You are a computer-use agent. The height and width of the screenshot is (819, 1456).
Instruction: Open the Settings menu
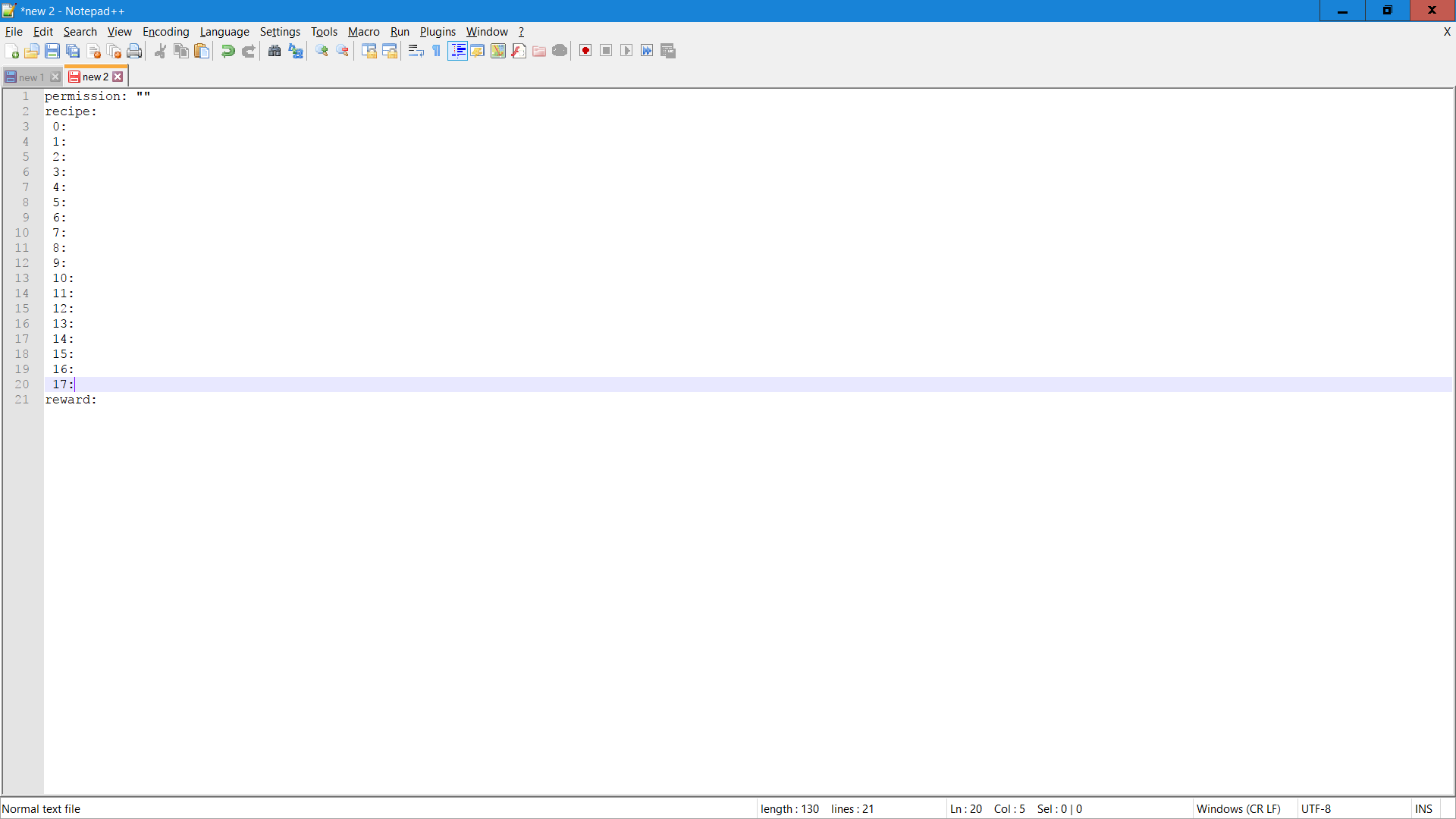(x=280, y=32)
